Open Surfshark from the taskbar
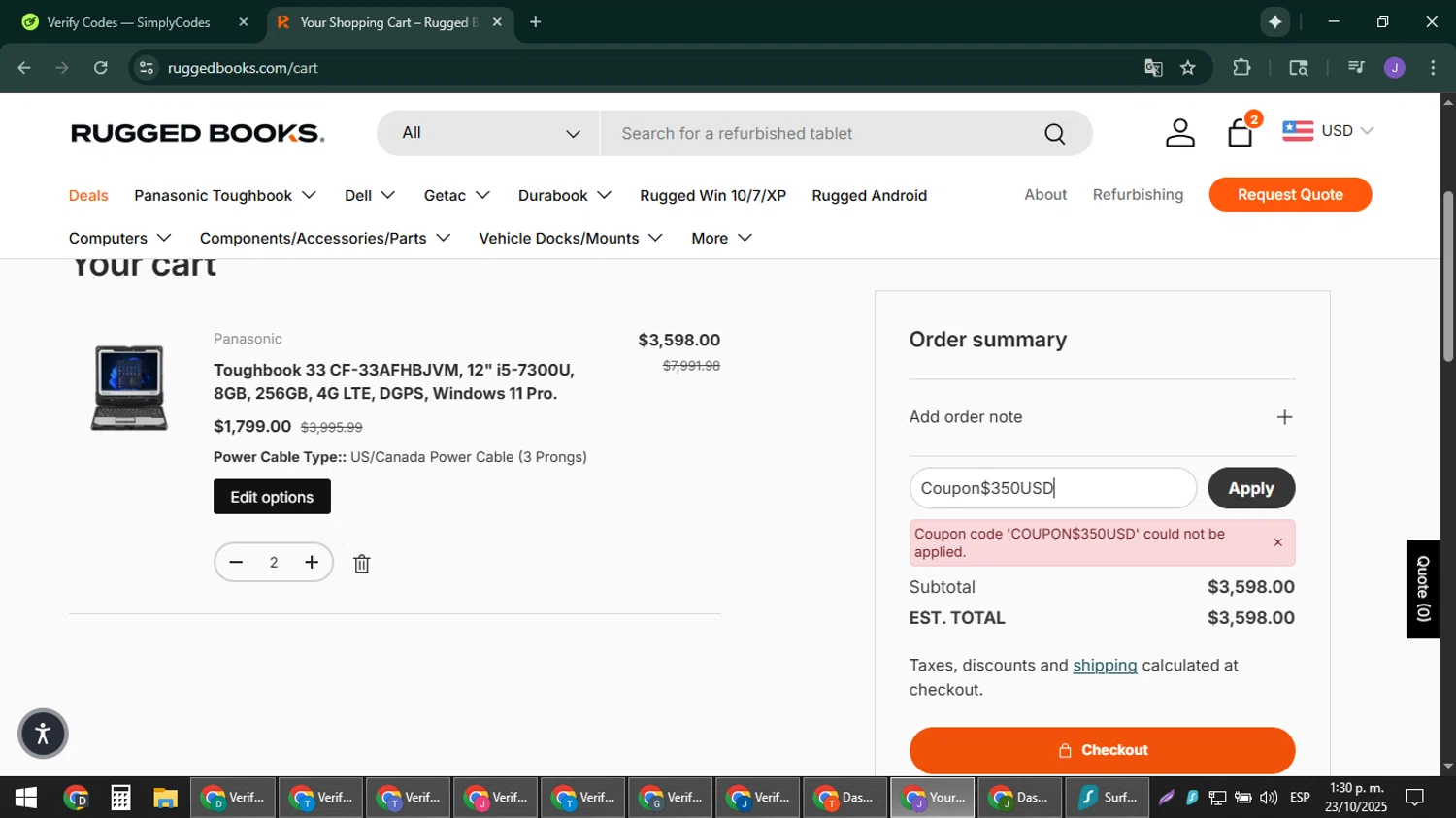Screen dimensions: 1456x818 coord(1108,798)
